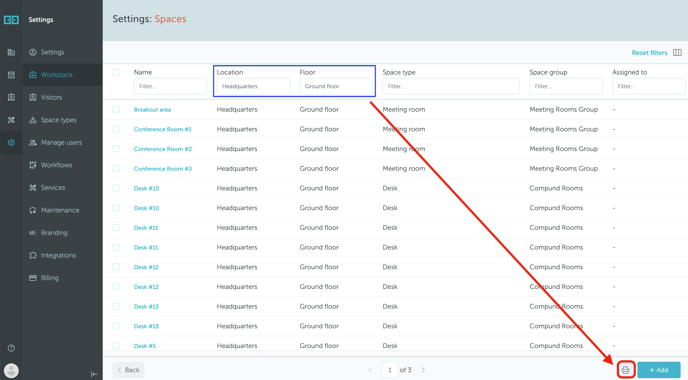Click the Floor column header
The image size is (688, 380).
click(308, 72)
